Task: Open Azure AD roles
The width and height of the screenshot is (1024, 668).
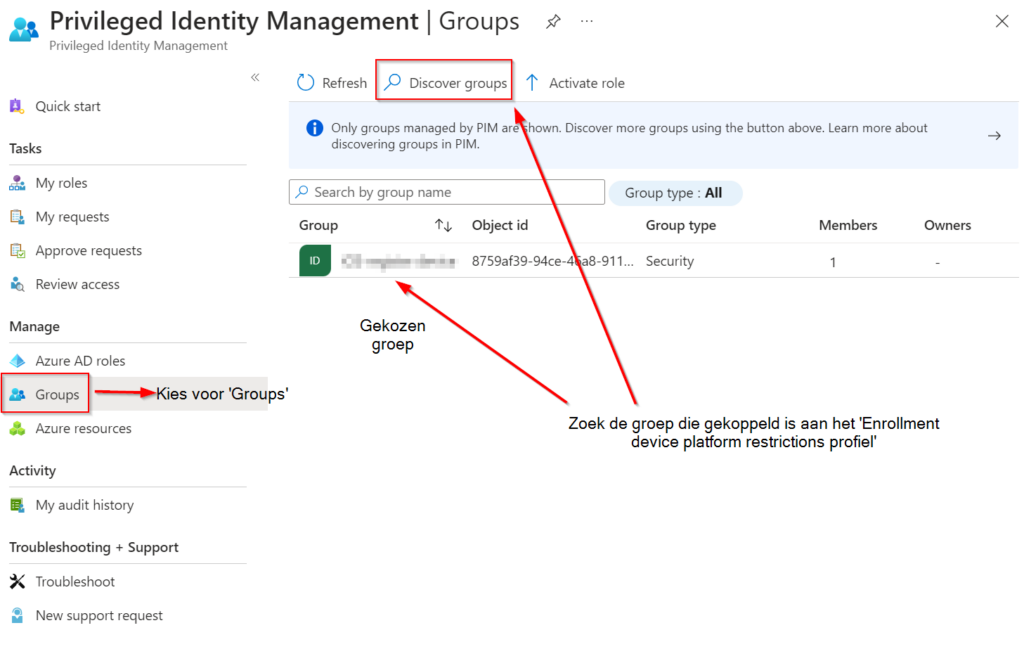Action: pos(80,361)
